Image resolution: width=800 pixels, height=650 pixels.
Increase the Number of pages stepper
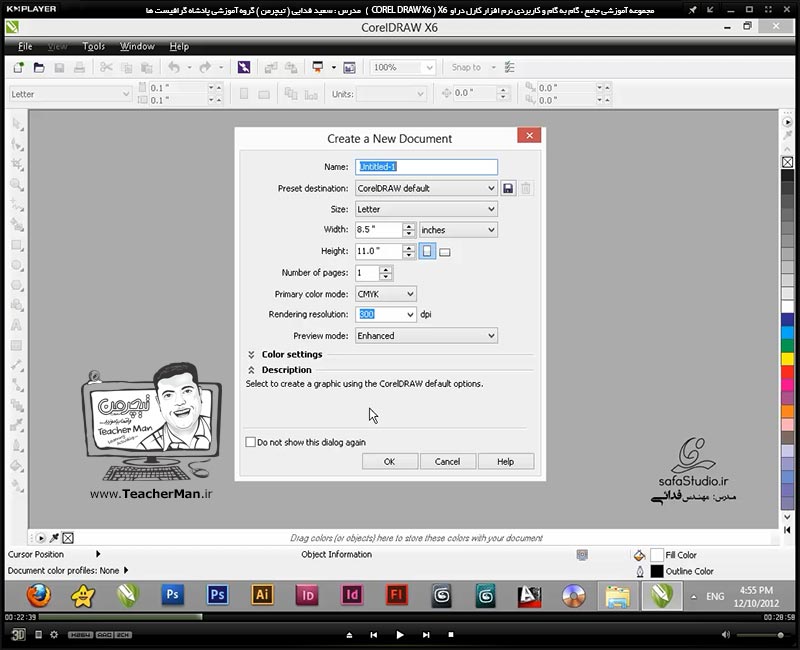click(386, 269)
